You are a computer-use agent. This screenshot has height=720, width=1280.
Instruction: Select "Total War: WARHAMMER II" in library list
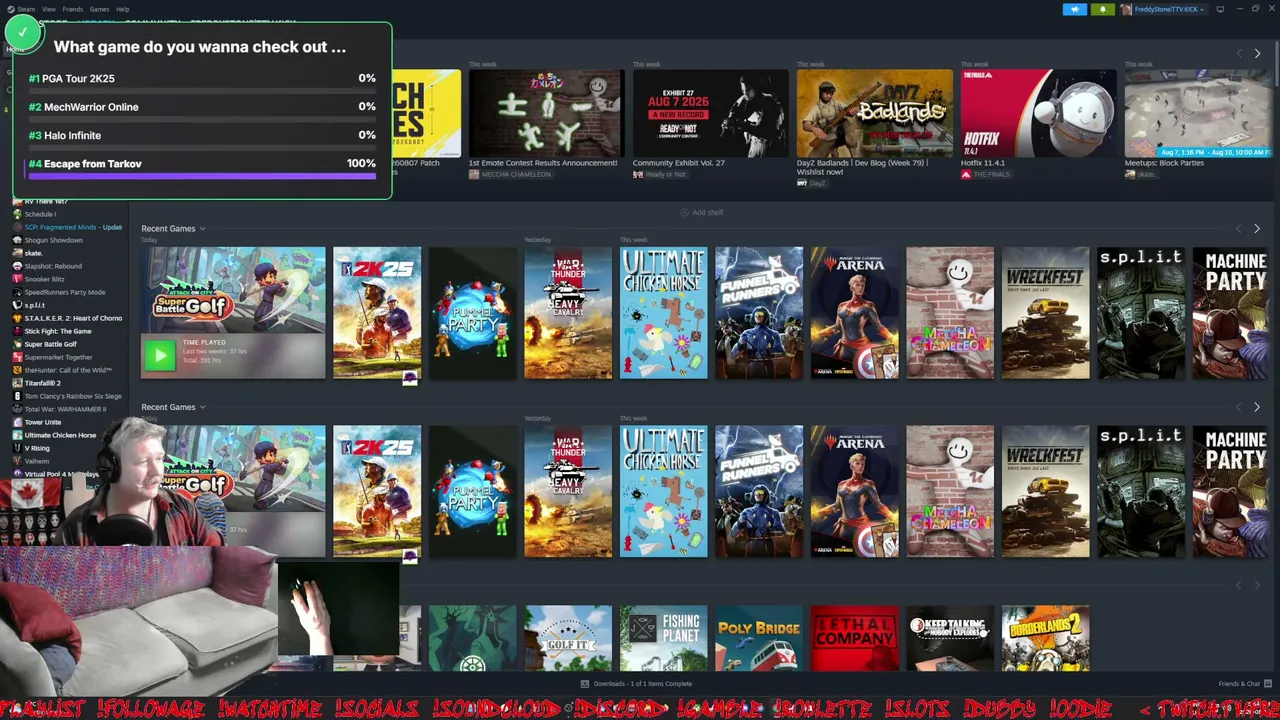pyautogui.click(x=67, y=409)
